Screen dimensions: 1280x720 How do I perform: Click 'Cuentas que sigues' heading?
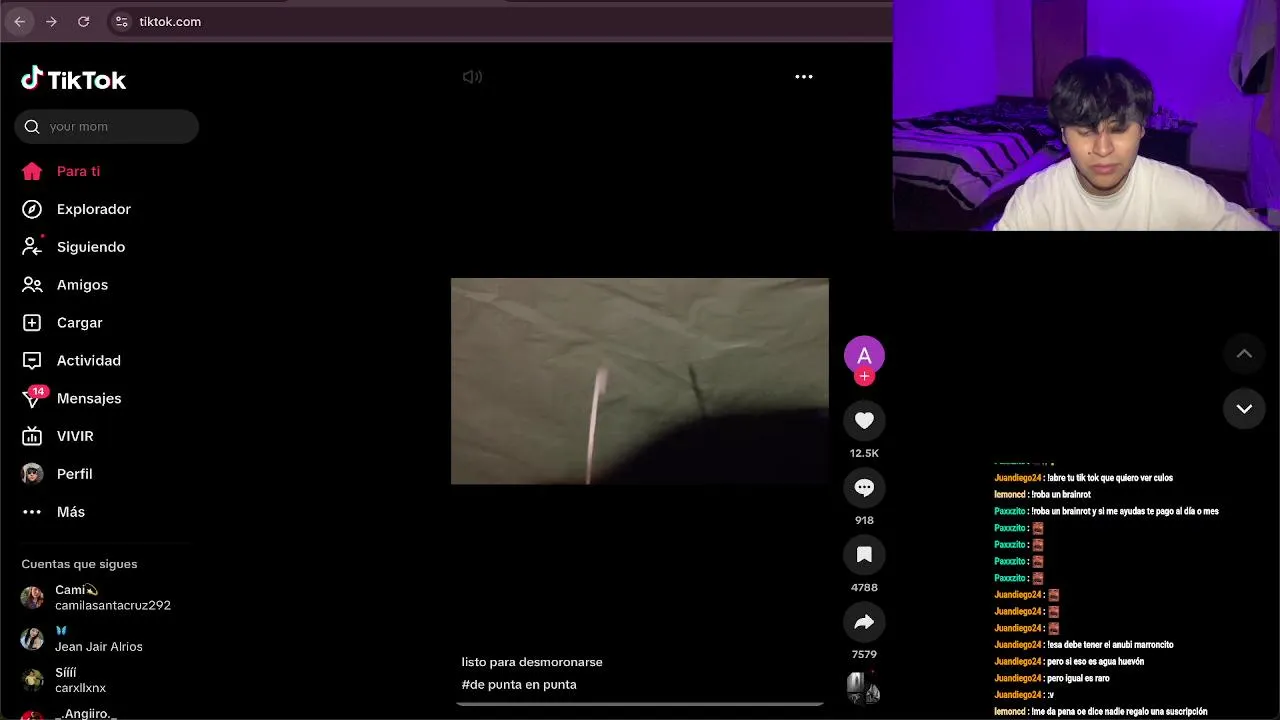coord(79,564)
